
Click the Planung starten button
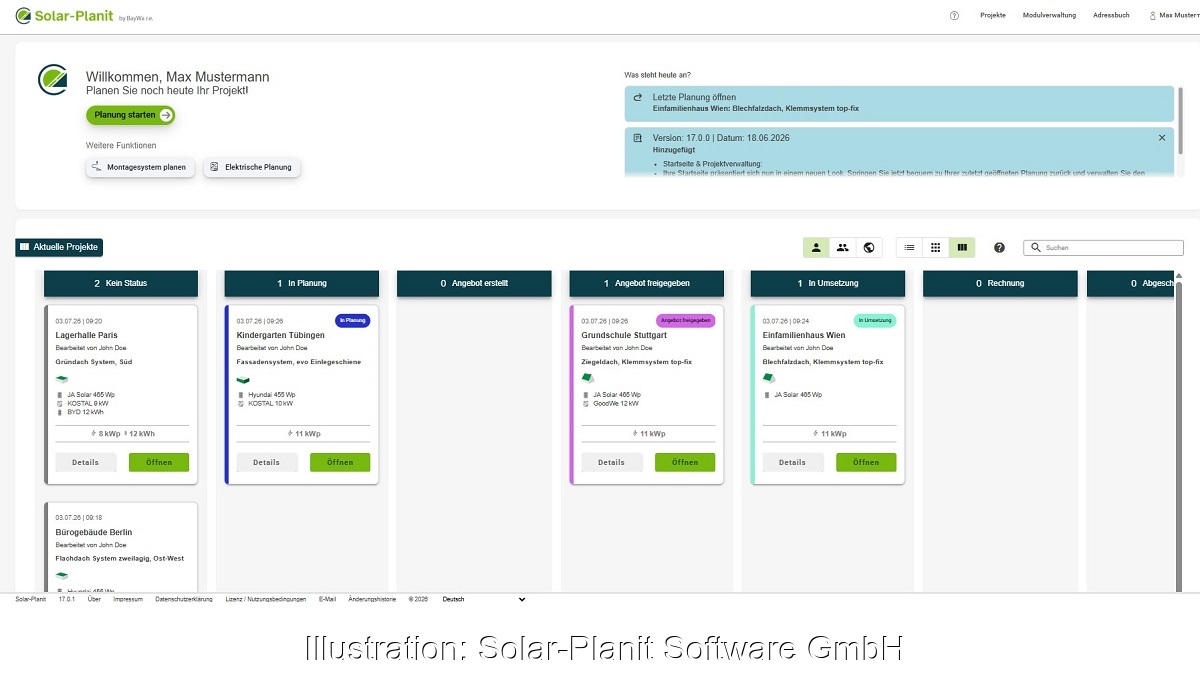[131, 115]
